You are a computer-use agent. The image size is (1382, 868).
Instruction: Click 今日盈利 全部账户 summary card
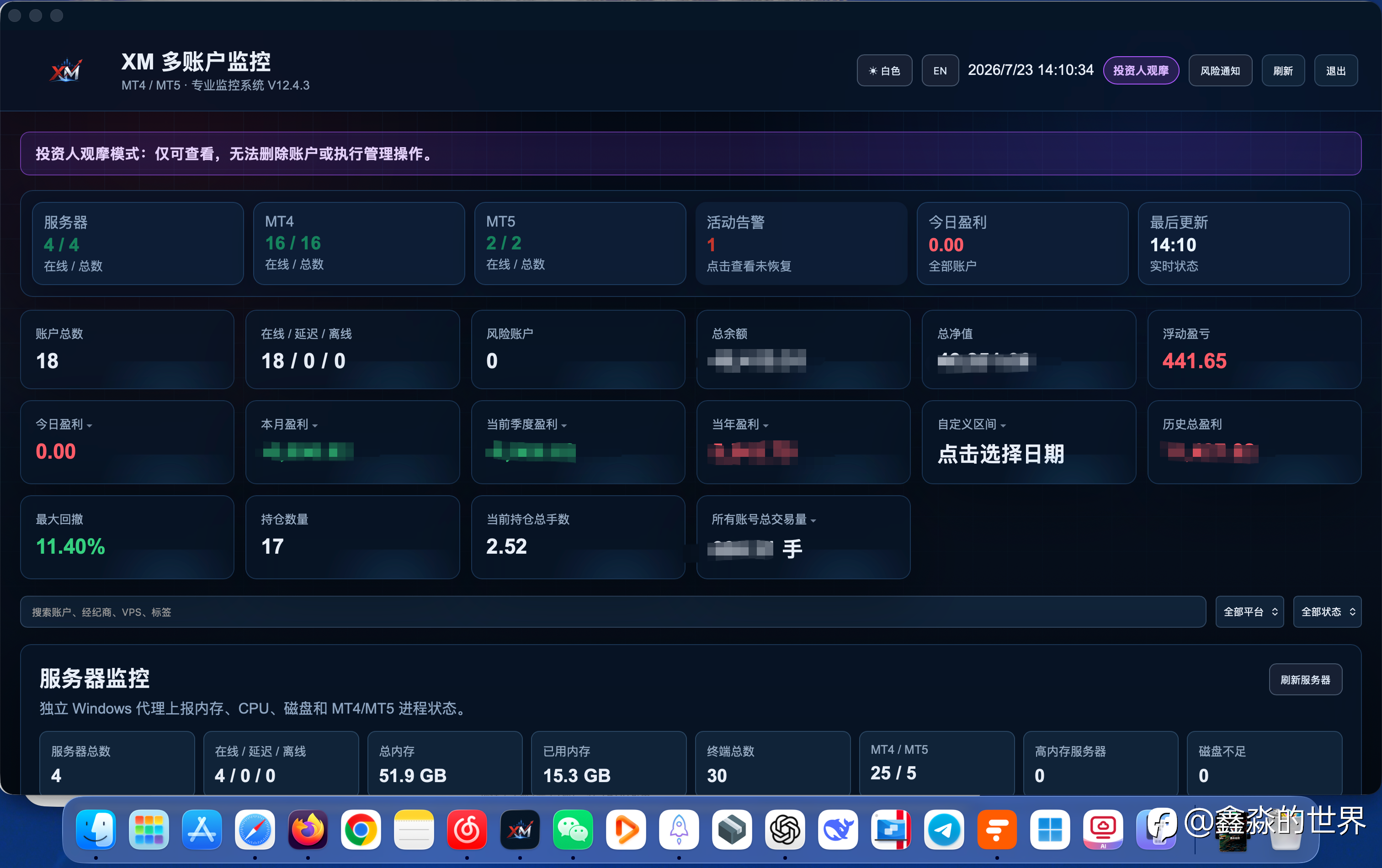click(1023, 243)
